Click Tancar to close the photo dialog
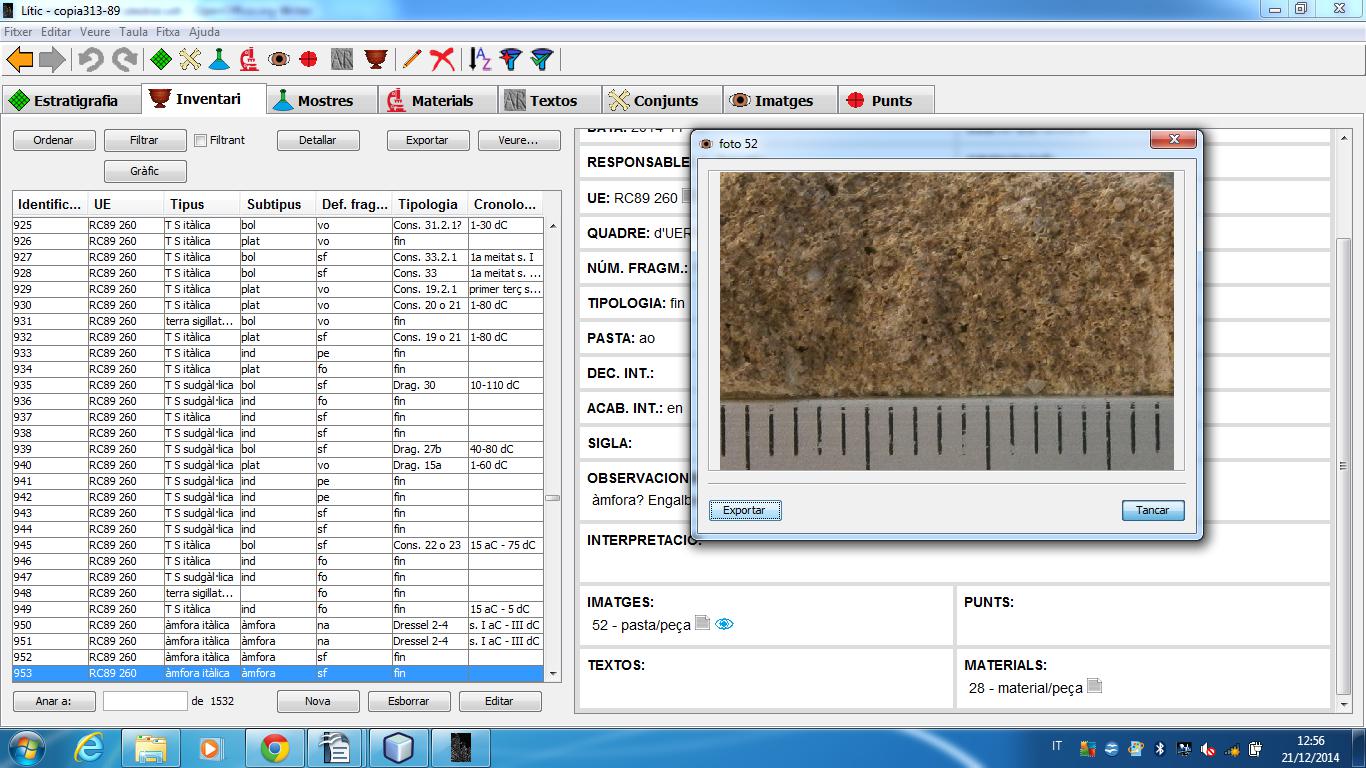 tap(1152, 510)
